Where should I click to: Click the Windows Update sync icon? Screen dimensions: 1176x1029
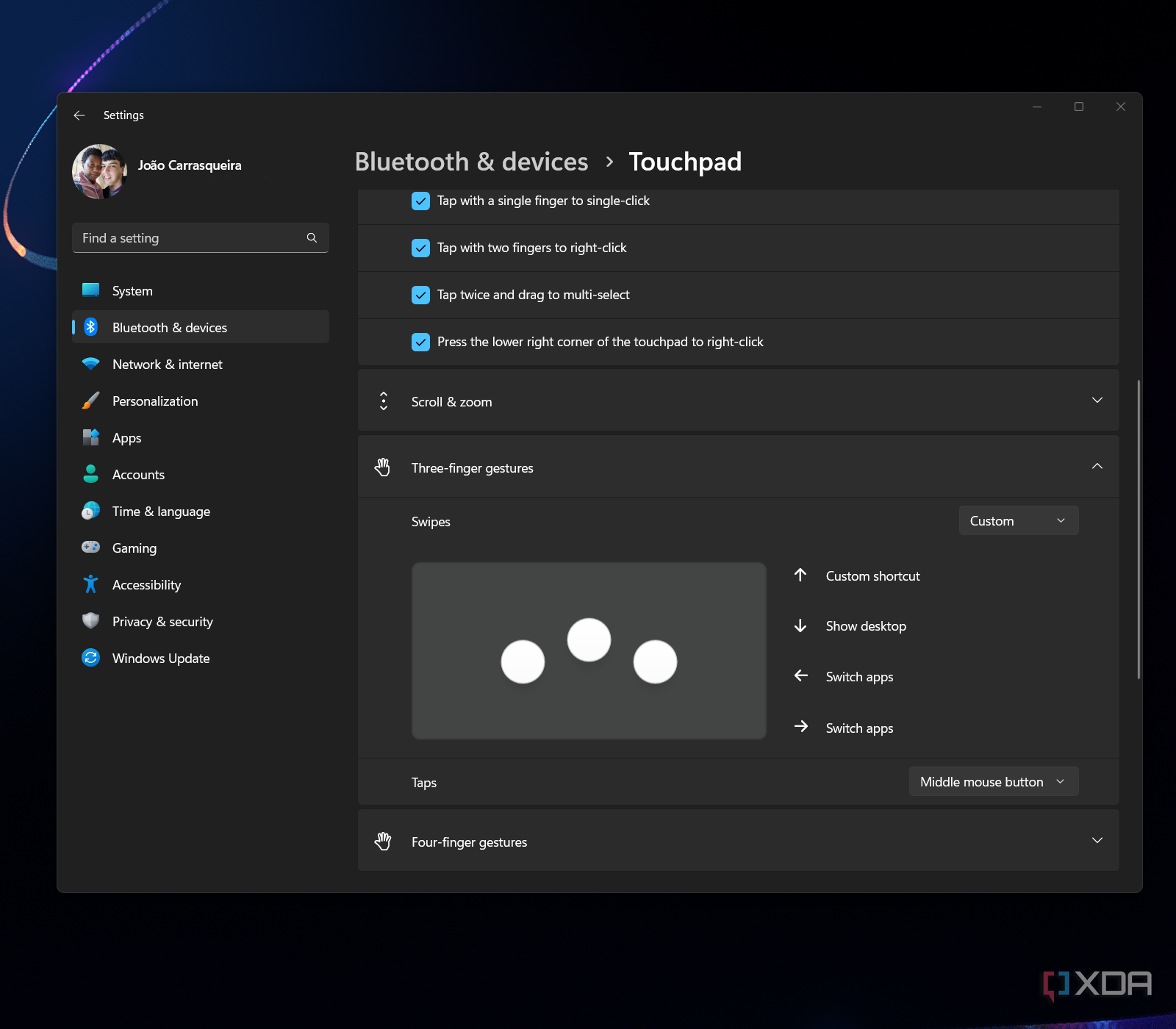click(x=91, y=658)
